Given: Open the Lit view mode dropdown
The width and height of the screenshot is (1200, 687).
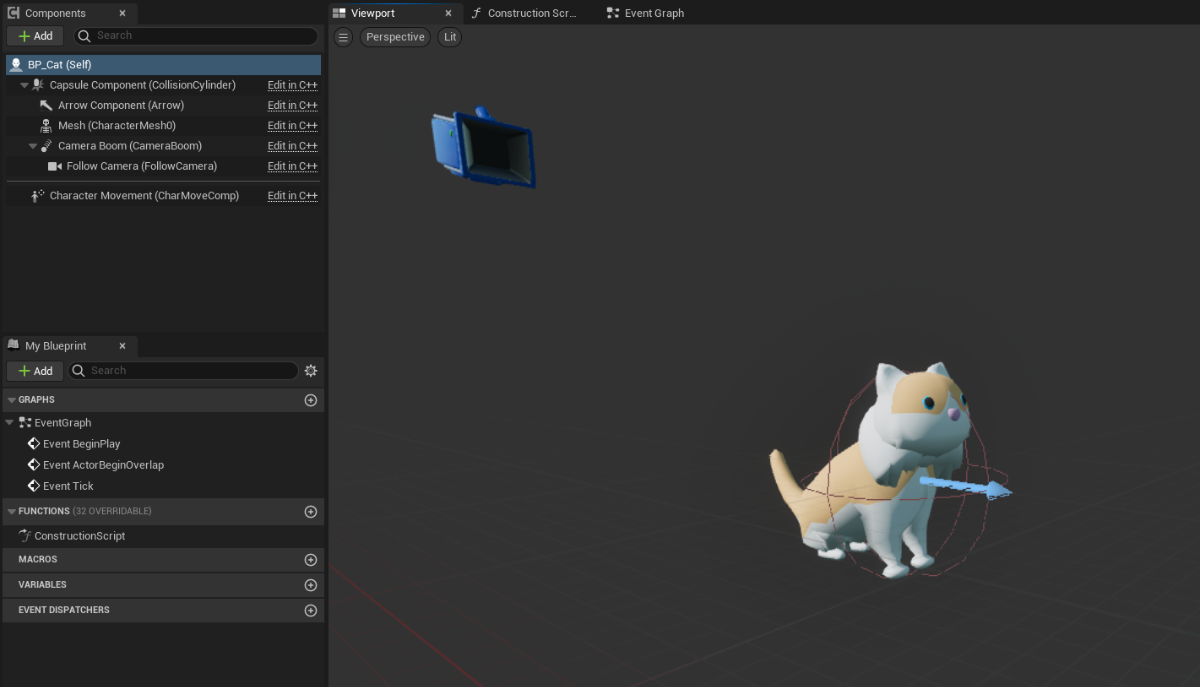Looking at the screenshot, I should [450, 37].
